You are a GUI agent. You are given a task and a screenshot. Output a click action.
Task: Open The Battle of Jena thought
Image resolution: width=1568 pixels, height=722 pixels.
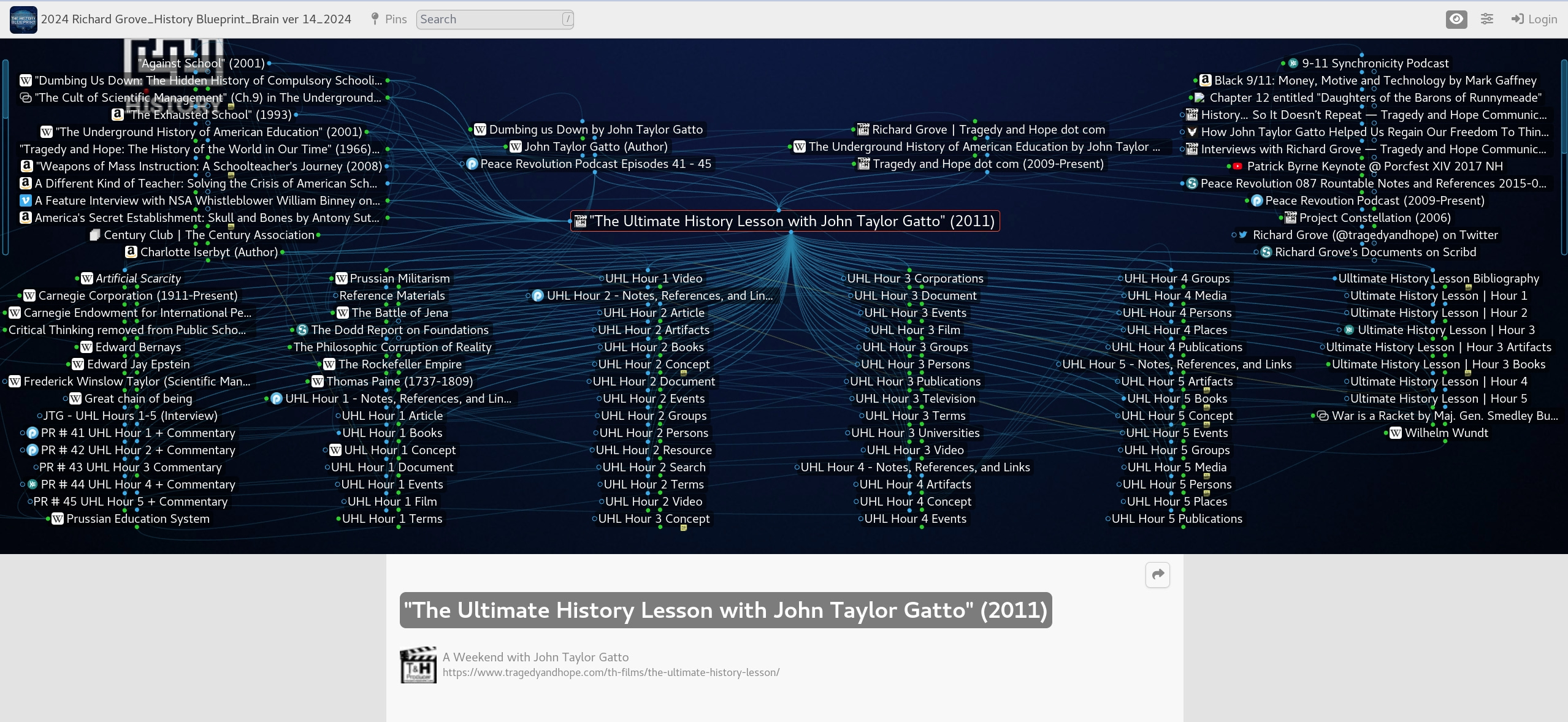click(400, 313)
